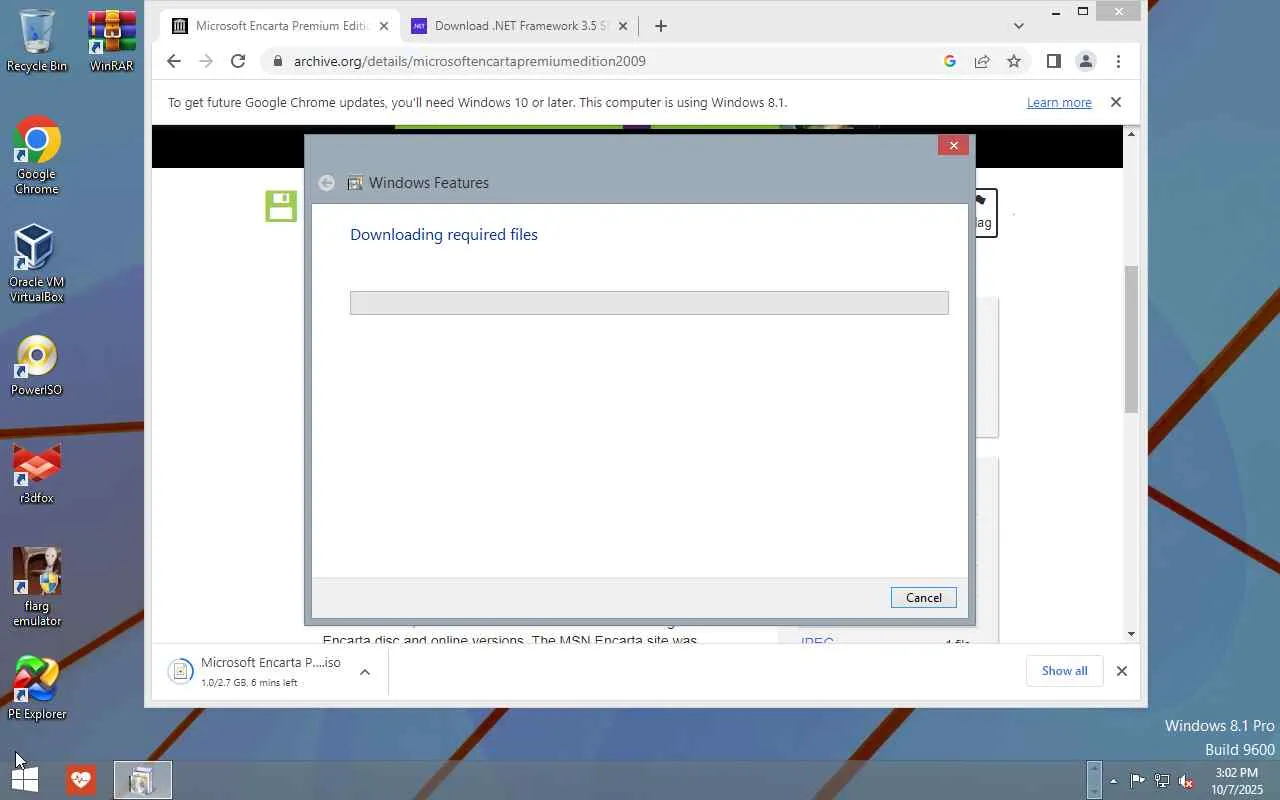Launch PE Explorer from the desktop
Image resolution: width=1280 pixels, height=800 pixels.
[37, 688]
